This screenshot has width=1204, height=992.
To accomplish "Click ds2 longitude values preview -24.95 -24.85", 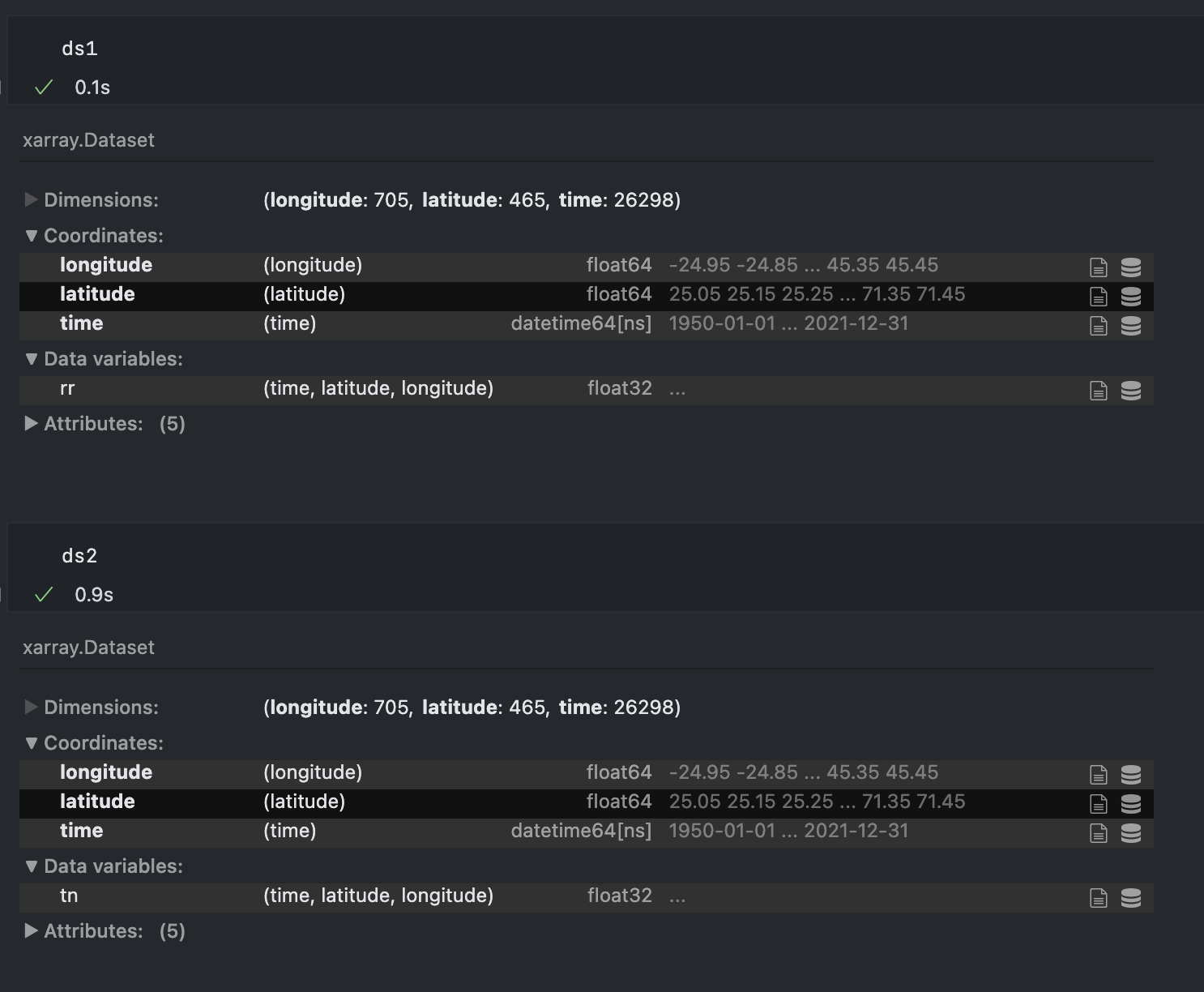I will 804,772.
